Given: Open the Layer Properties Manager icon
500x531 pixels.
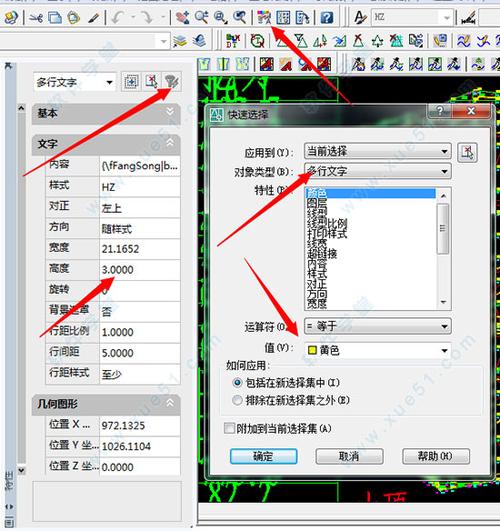Looking at the screenshot, I should click(x=180, y=41).
